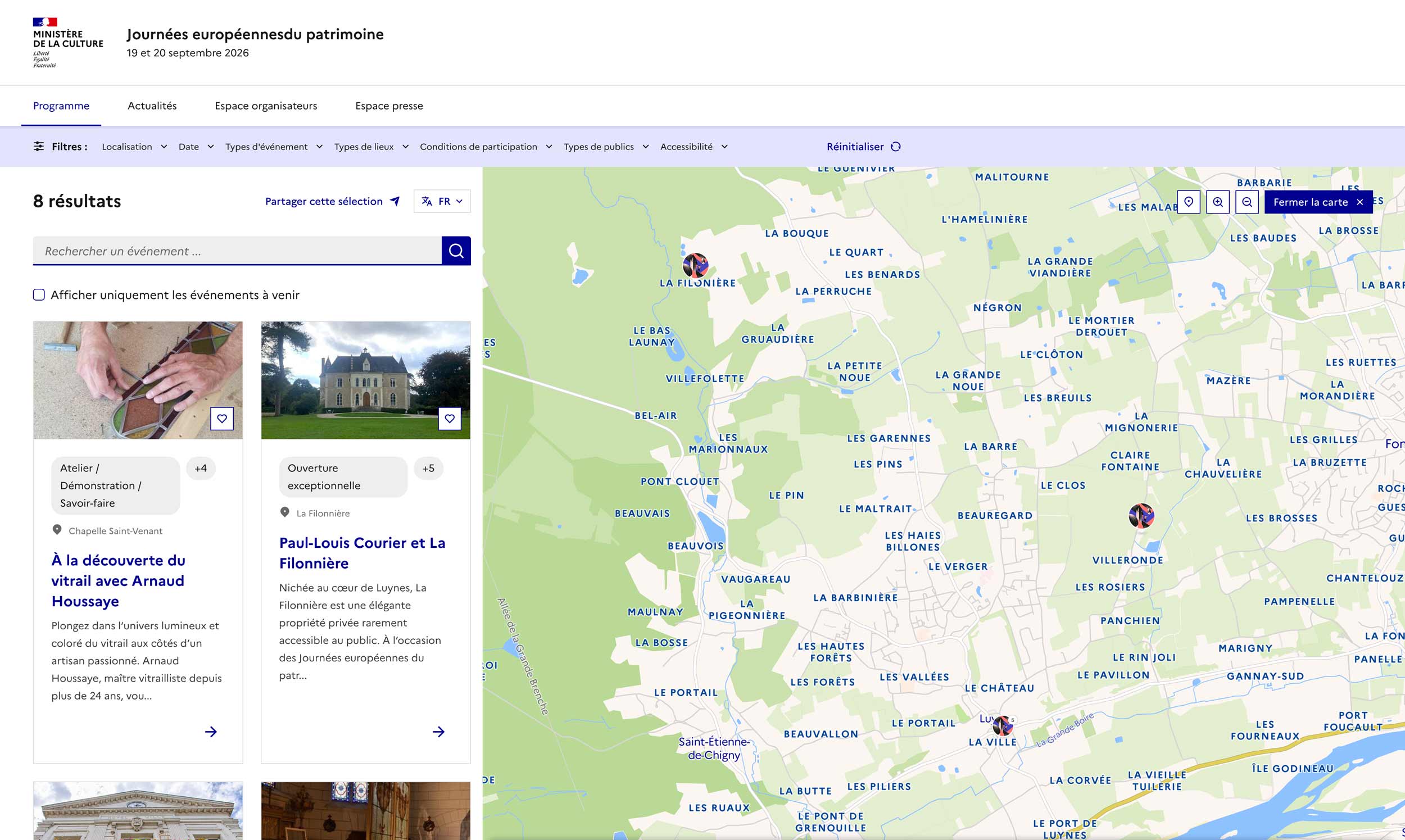Click the 'Nichée au cœur de Luynes' description
This screenshot has width=1405, height=840.
(x=360, y=631)
